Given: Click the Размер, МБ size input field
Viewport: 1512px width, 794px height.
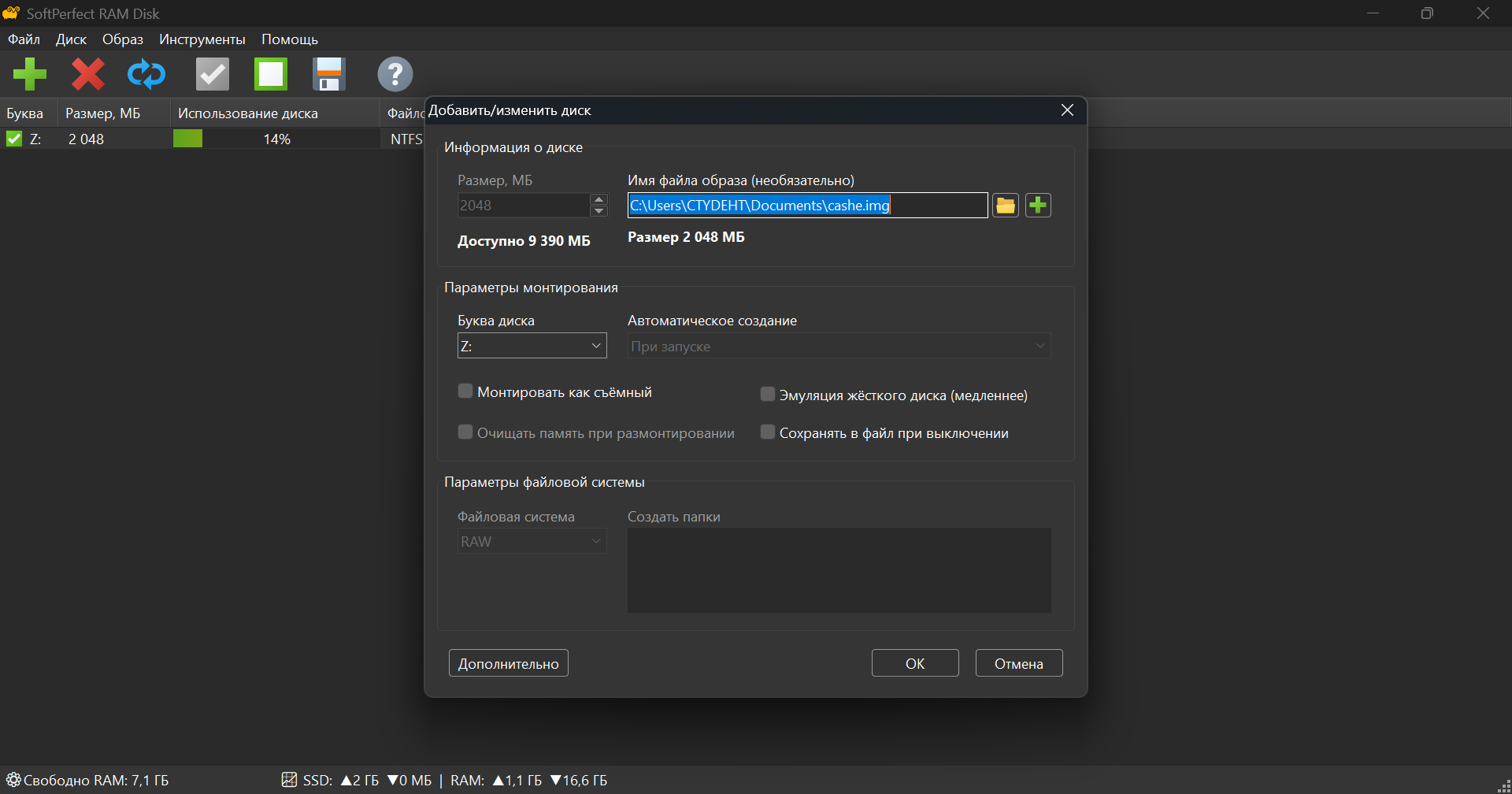Looking at the screenshot, I should [x=524, y=206].
